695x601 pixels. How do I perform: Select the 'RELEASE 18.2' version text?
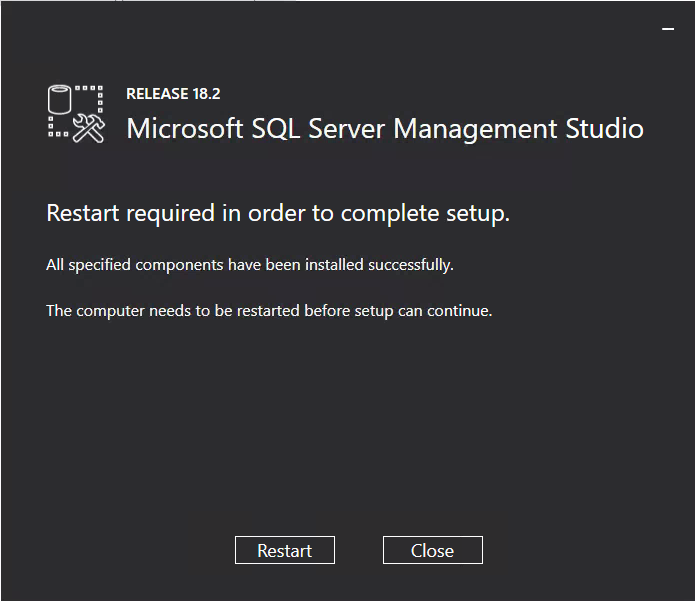173,94
